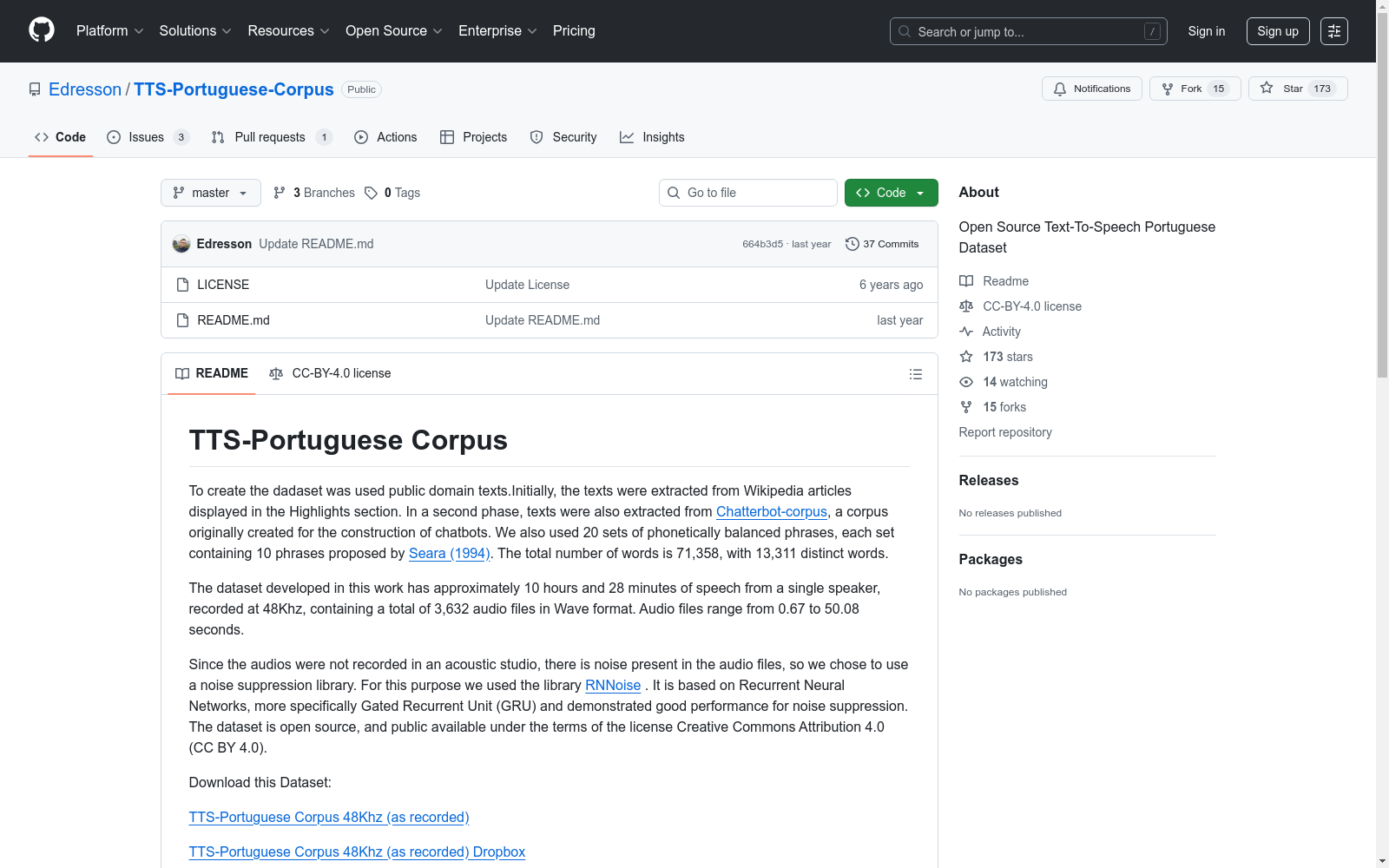Open the Update README.md commit message in header
Image resolution: width=1389 pixels, height=868 pixels.
tap(316, 244)
